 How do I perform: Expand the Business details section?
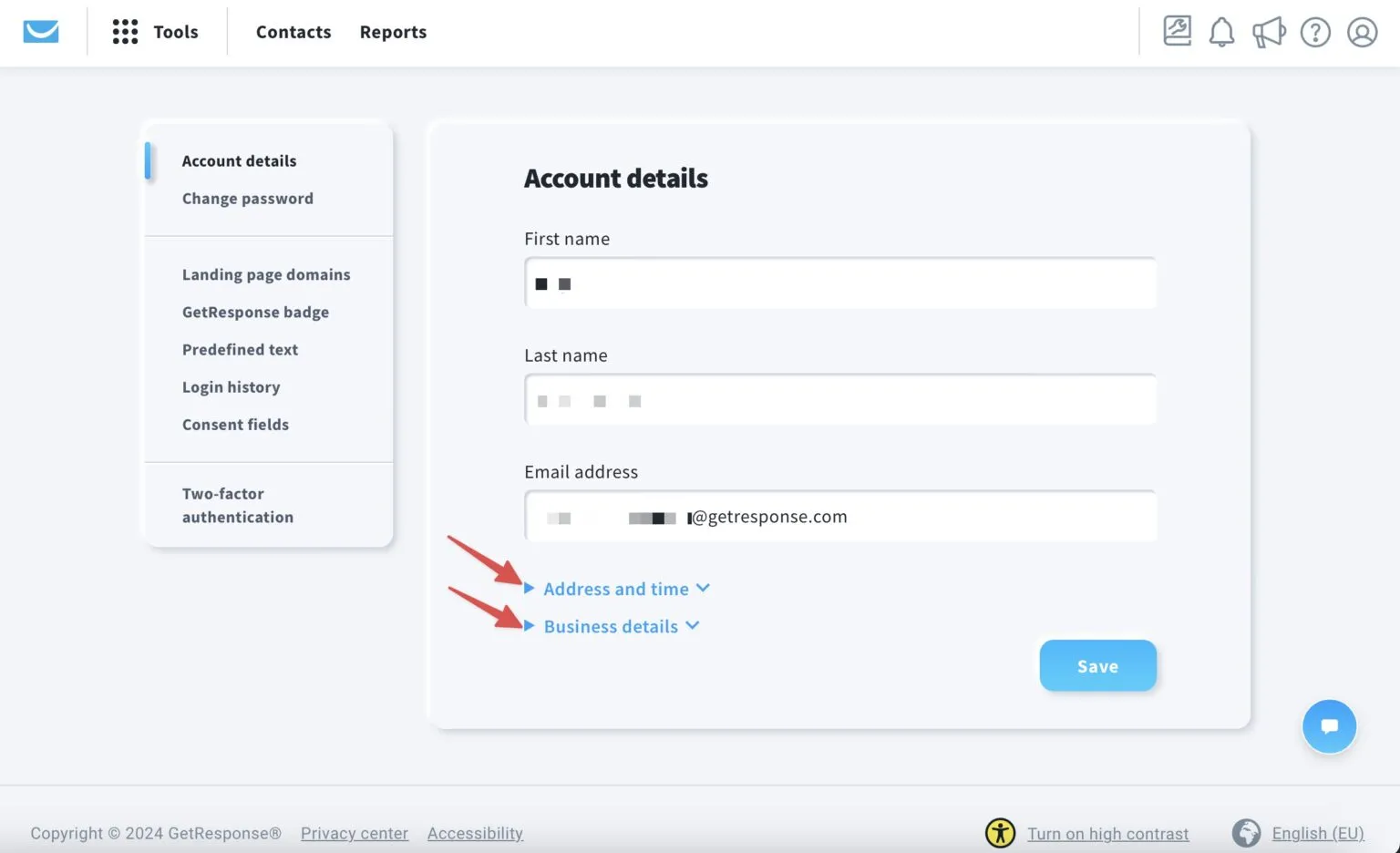[611, 626]
